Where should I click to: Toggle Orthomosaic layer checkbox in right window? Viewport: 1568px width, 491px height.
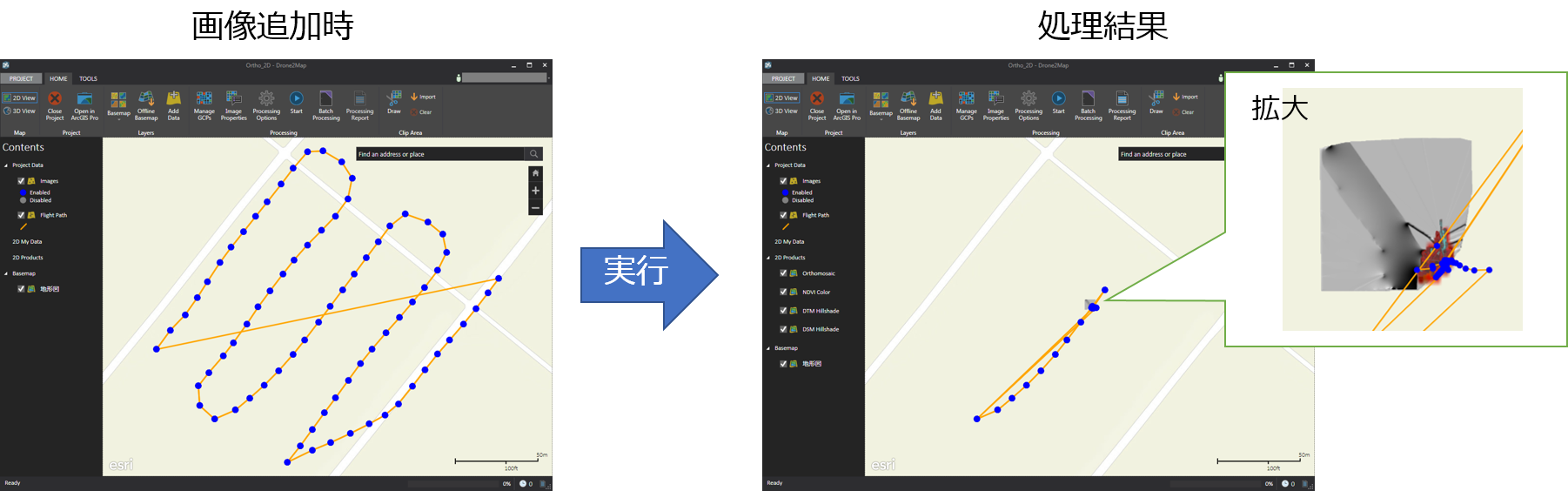click(783, 273)
